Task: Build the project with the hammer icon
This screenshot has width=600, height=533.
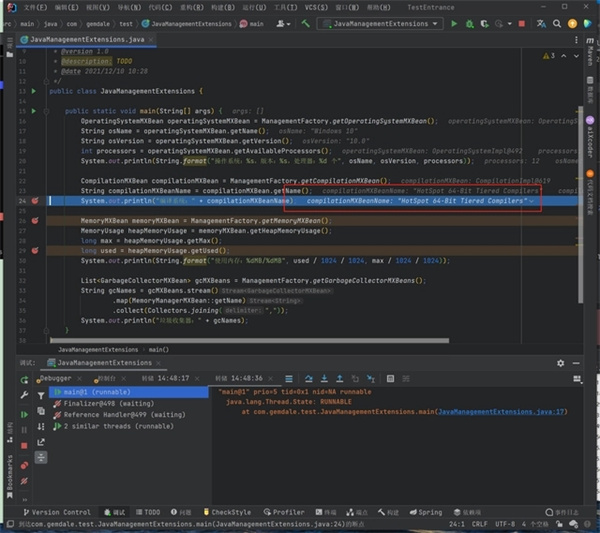Action: click(305, 24)
